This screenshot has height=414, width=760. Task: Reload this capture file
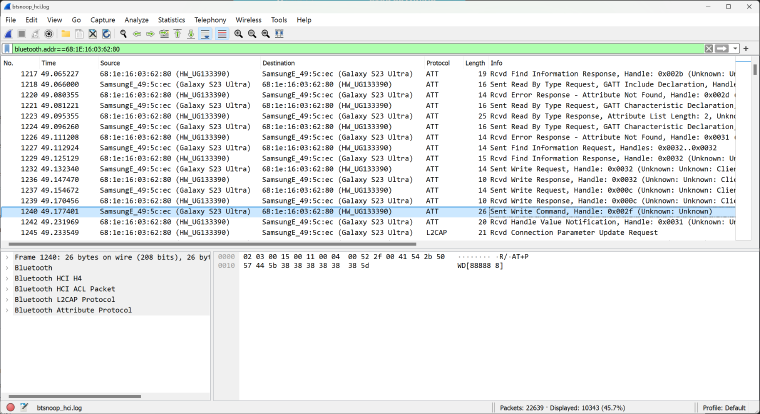106,34
